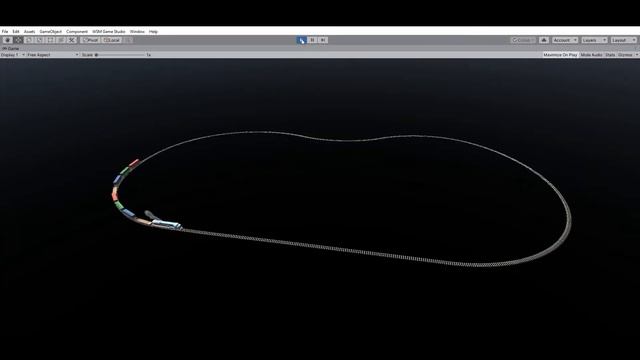The height and width of the screenshot is (360, 640).
Task: Select the Rect transform tool
Action: 50,40
